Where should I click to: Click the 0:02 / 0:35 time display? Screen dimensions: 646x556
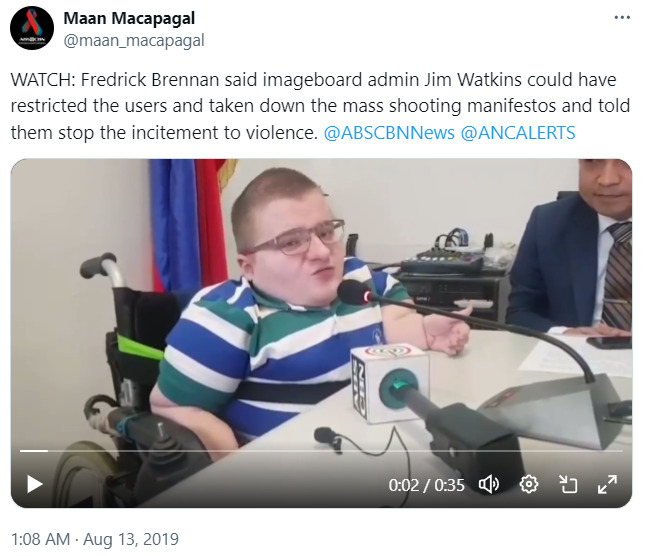tap(426, 485)
